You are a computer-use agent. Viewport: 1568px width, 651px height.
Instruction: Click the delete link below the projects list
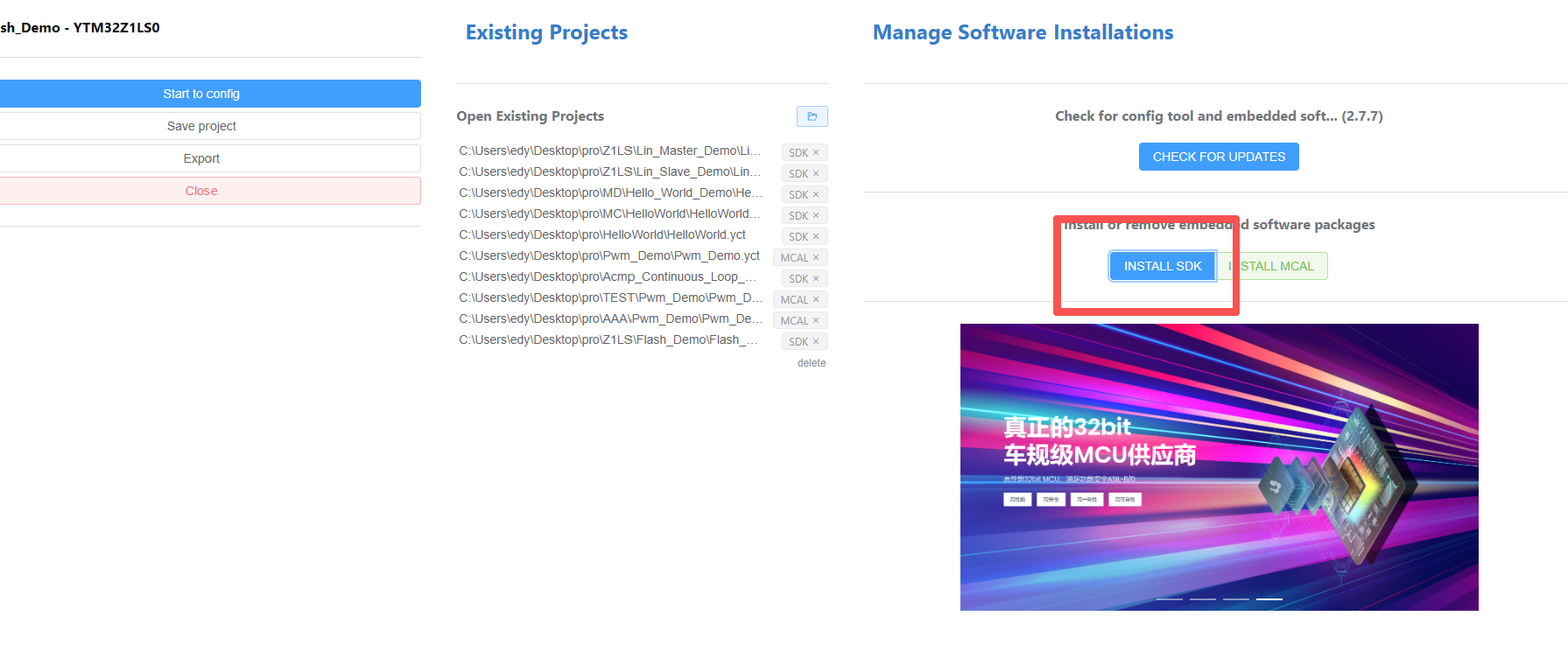coord(811,363)
